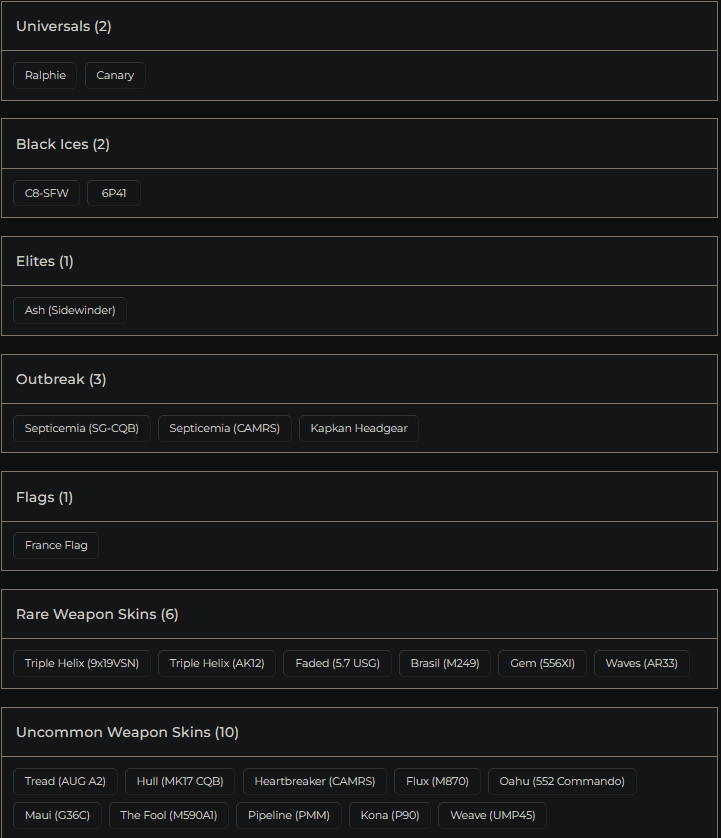721x838 pixels.
Task: Select the Gem (556XI) skin
Action: (541, 662)
